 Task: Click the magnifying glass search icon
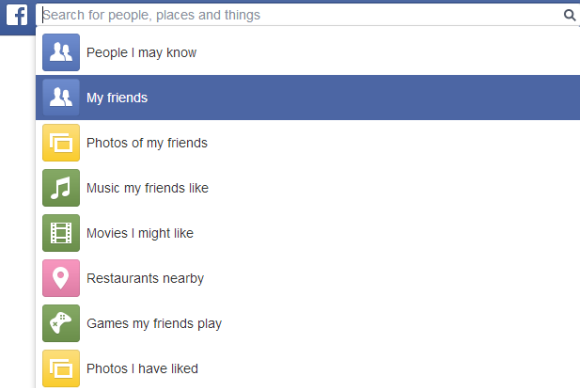569,15
